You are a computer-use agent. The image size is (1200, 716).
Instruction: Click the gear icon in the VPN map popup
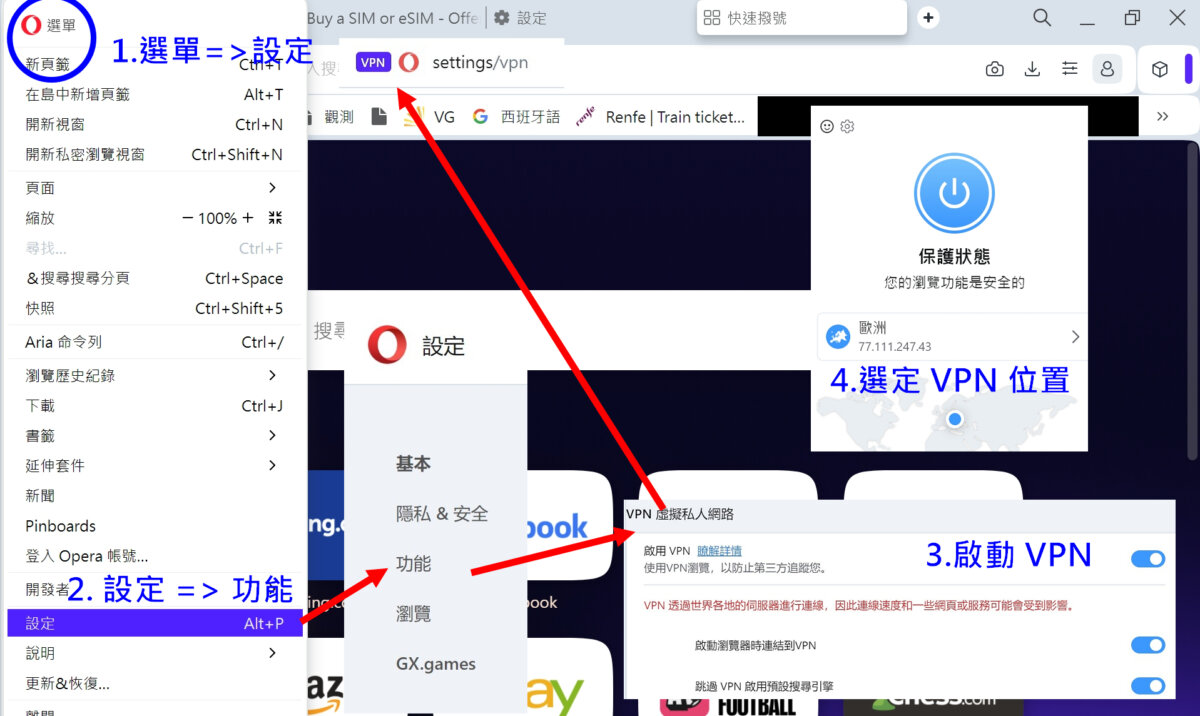pyautogui.click(x=847, y=126)
